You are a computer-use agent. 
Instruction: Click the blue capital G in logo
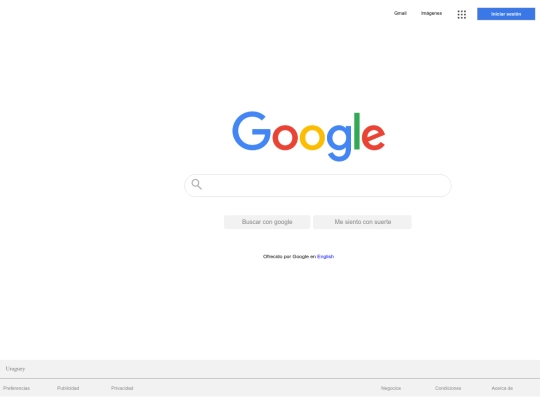(251, 131)
